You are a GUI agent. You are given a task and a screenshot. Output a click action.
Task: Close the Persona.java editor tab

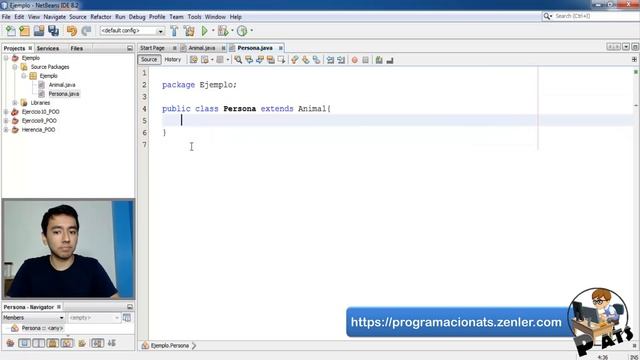281,48
